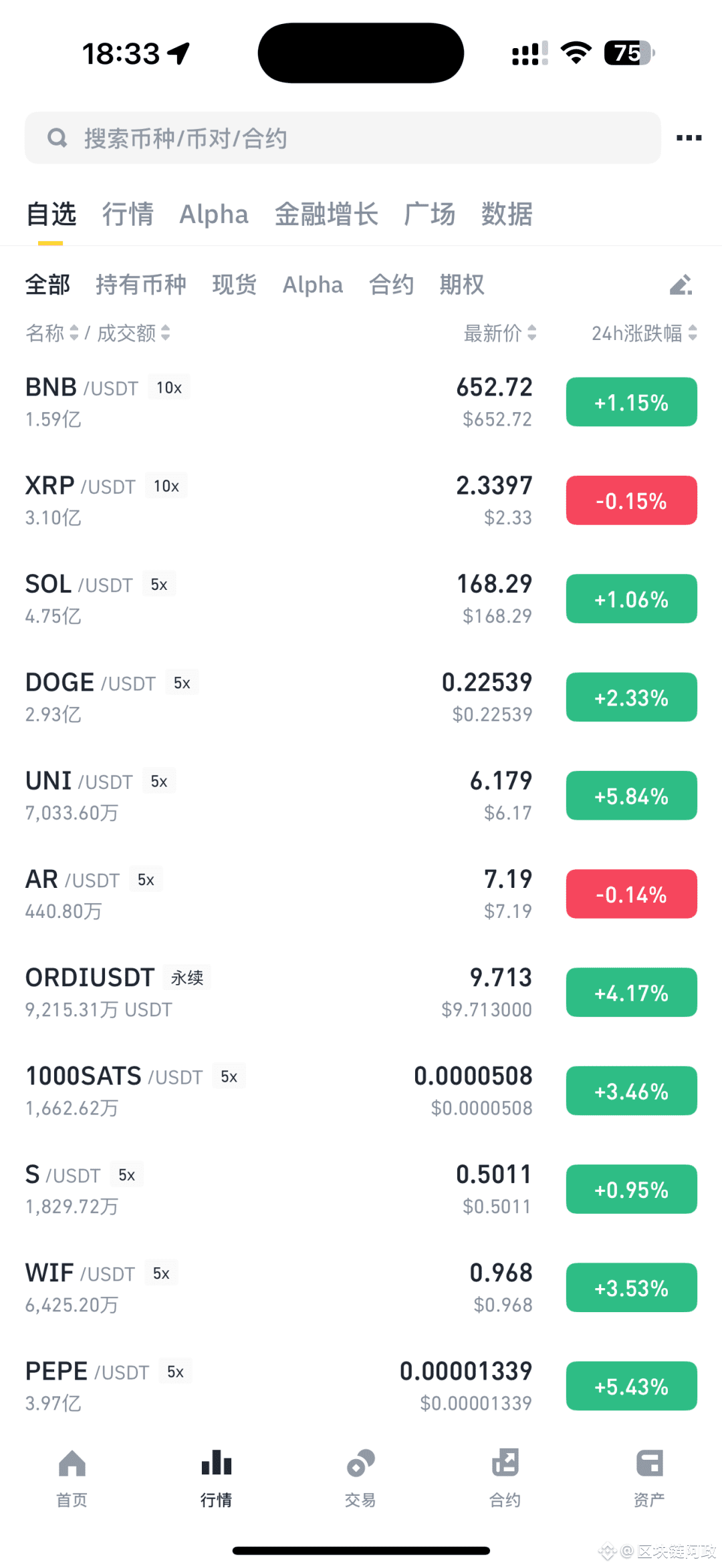Open the 交易 trade icon in bottom bar
This screenshot has width=722, height=1568.
[x=361, y=1463]
